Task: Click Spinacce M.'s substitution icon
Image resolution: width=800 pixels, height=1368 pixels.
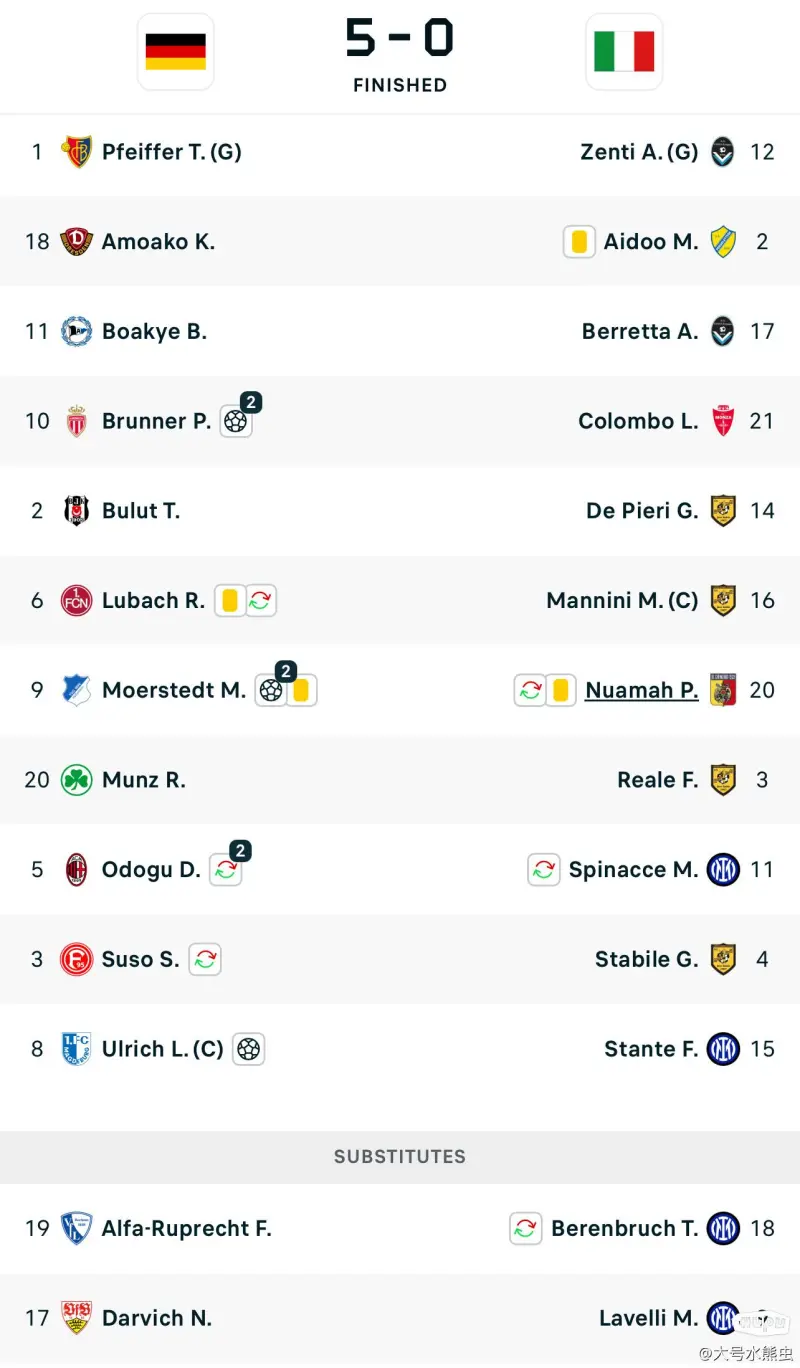Action: tap(543, 870)
